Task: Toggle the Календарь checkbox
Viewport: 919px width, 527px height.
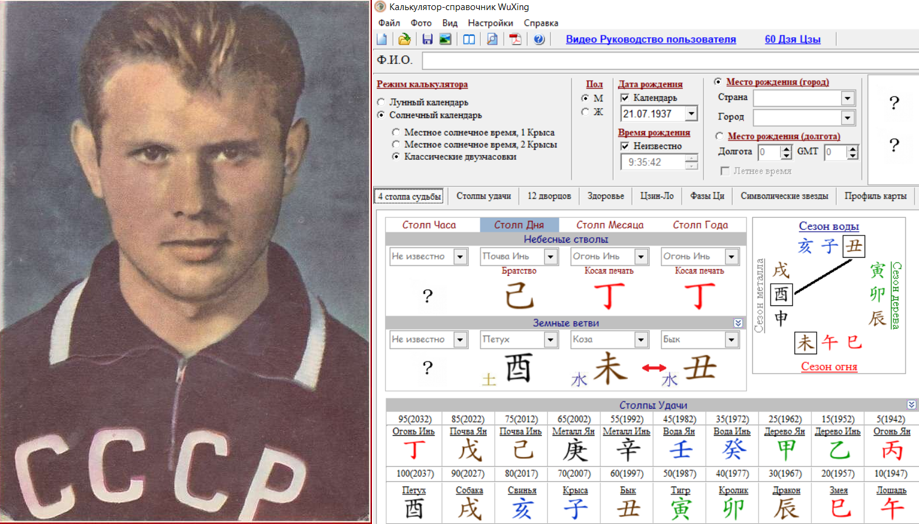Action: (625, 97)
